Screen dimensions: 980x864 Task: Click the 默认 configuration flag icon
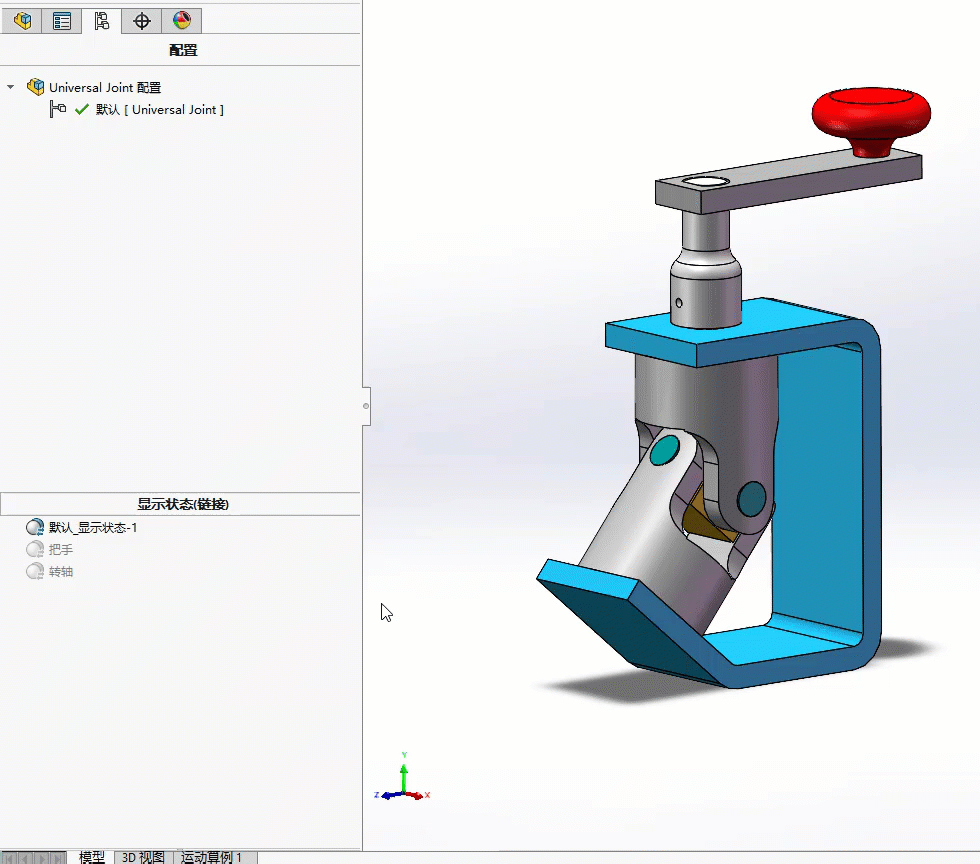58,109
